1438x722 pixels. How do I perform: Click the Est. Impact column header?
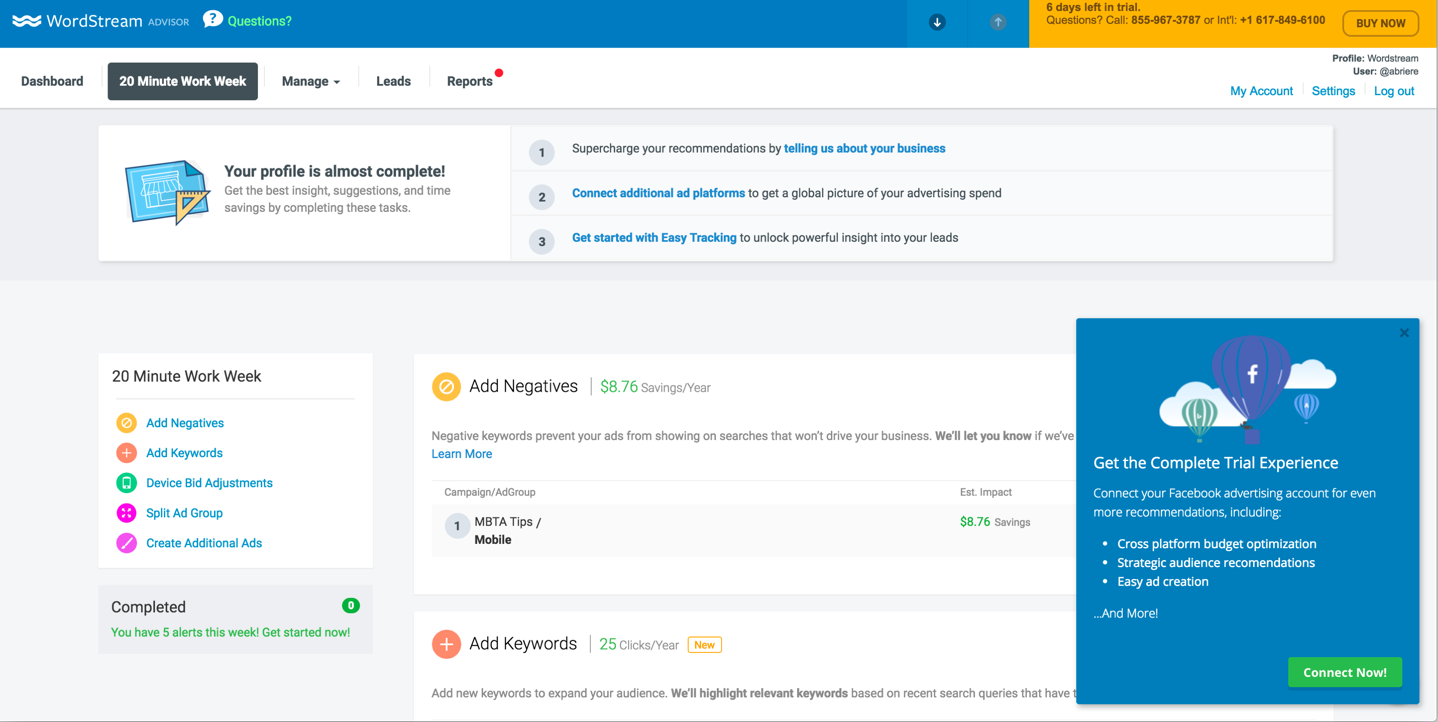click(986, 492)
